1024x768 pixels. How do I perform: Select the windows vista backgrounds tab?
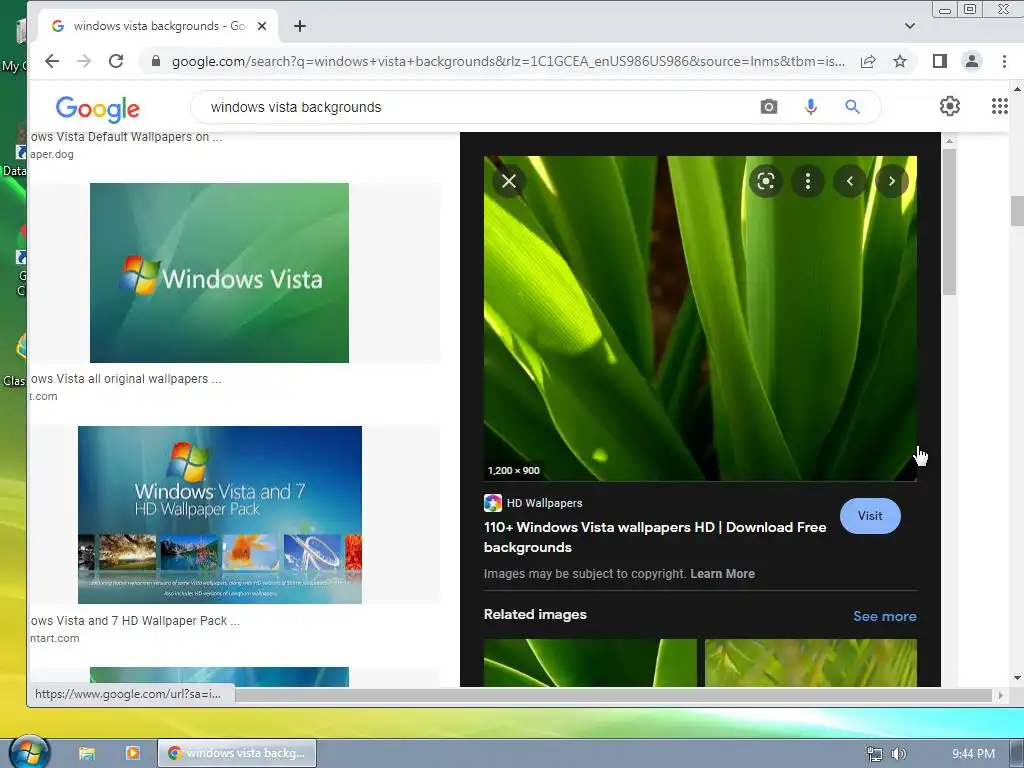159,26
